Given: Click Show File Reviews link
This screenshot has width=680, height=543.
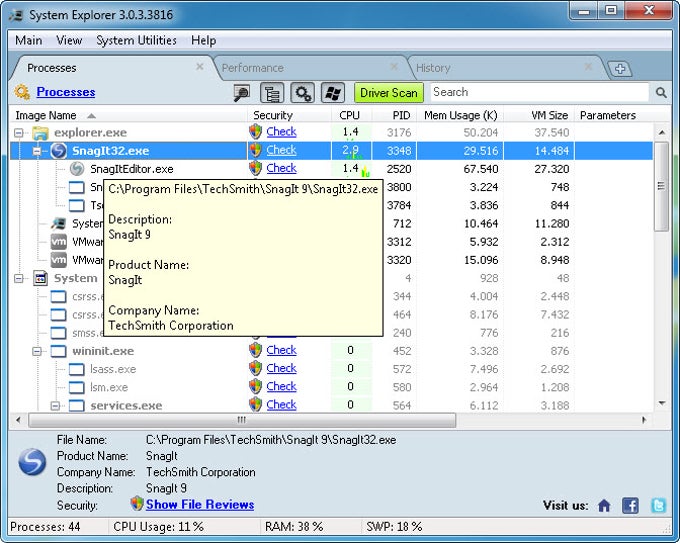Looking at the screenshot, I should coord(200,504).
